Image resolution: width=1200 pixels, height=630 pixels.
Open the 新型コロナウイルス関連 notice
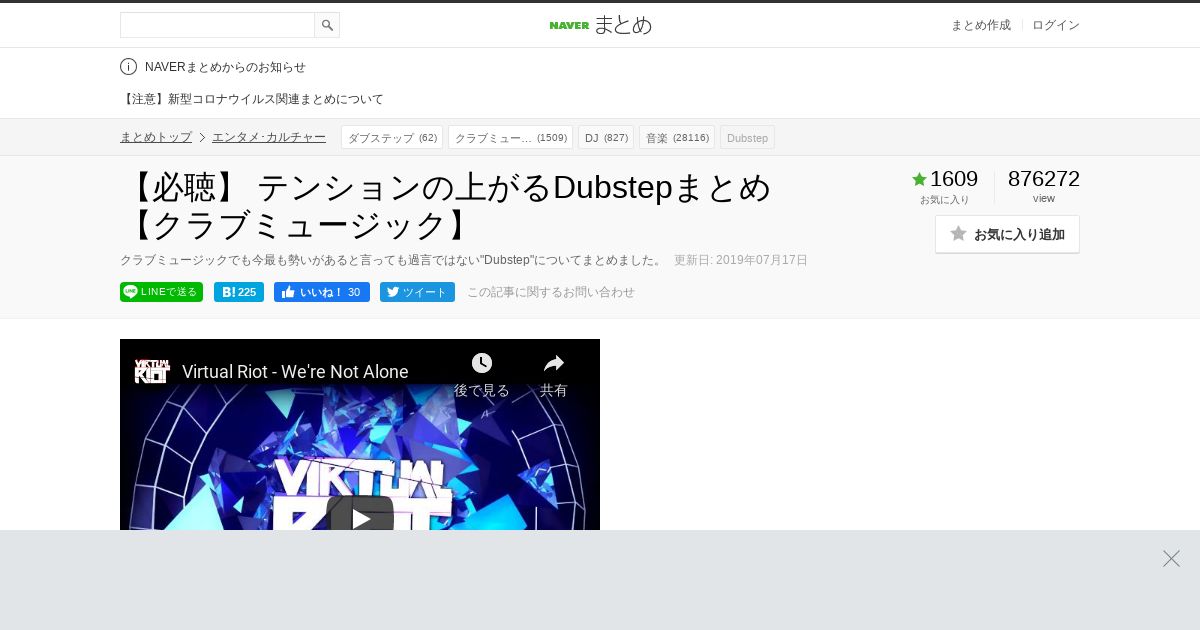(x=252, y=99)
